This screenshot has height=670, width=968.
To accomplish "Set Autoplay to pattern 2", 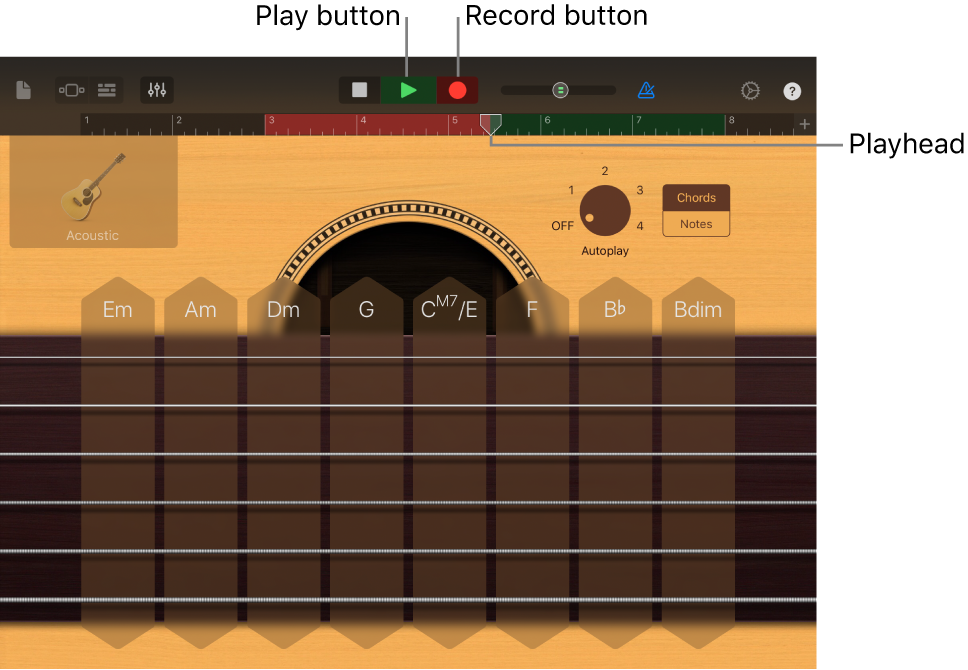I will click(604, 172).
